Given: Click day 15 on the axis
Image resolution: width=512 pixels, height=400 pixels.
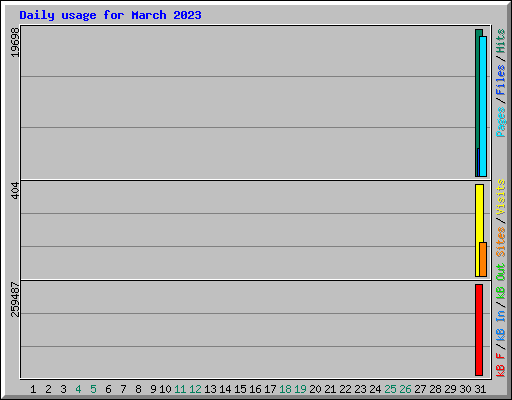Looking at the screenshot, I should 240,389.
